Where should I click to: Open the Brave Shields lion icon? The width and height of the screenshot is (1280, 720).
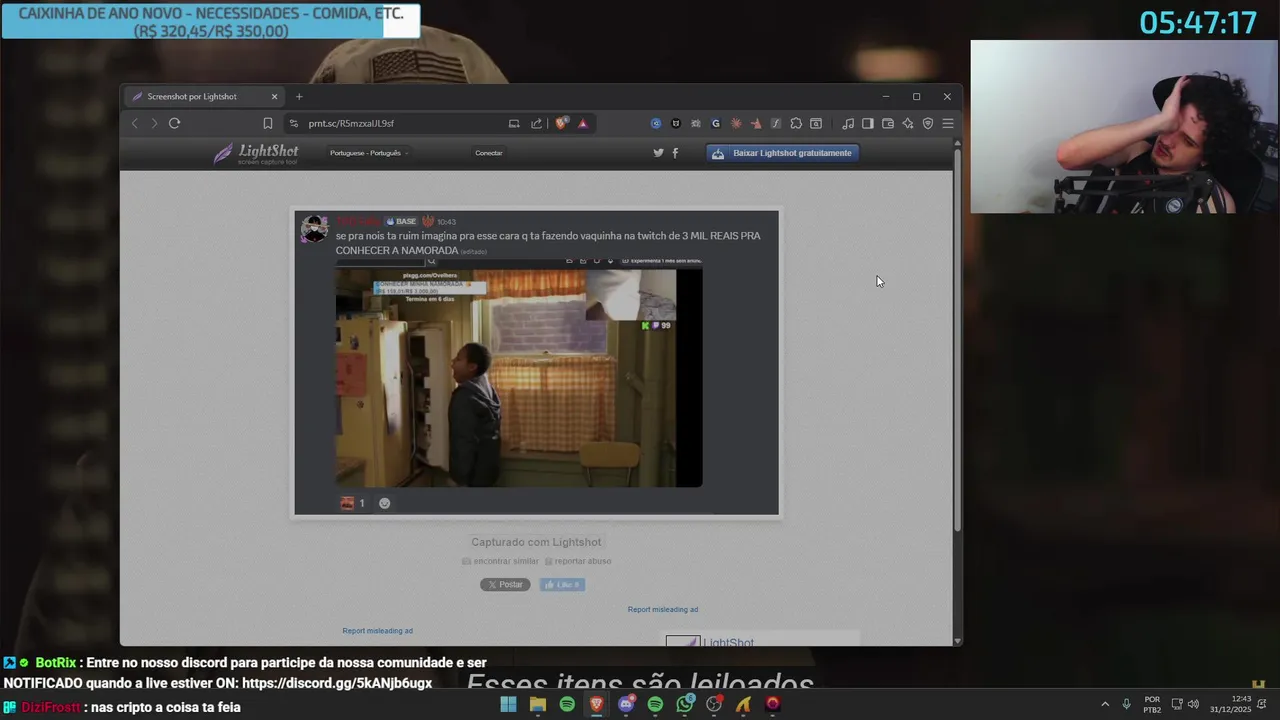click(x=561, y=123)
